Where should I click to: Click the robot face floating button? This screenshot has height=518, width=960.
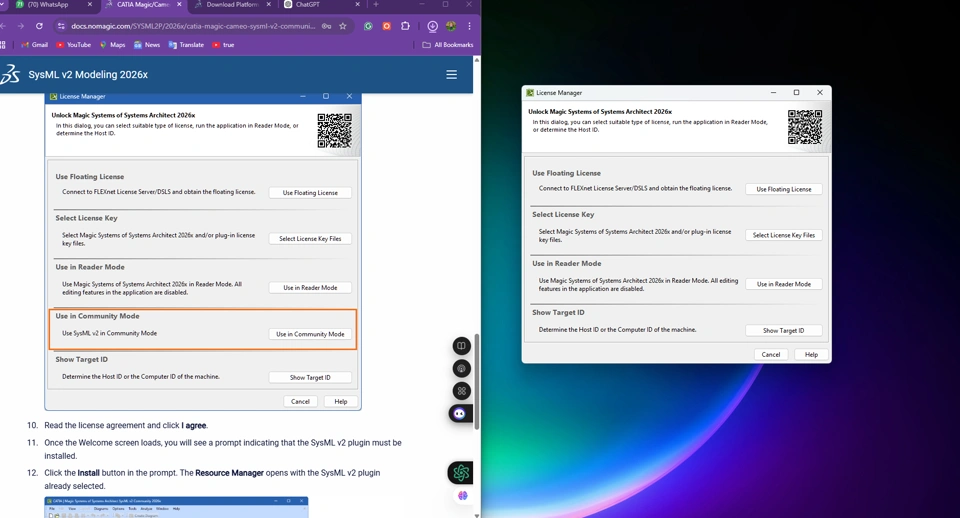[x=460, y=414]
